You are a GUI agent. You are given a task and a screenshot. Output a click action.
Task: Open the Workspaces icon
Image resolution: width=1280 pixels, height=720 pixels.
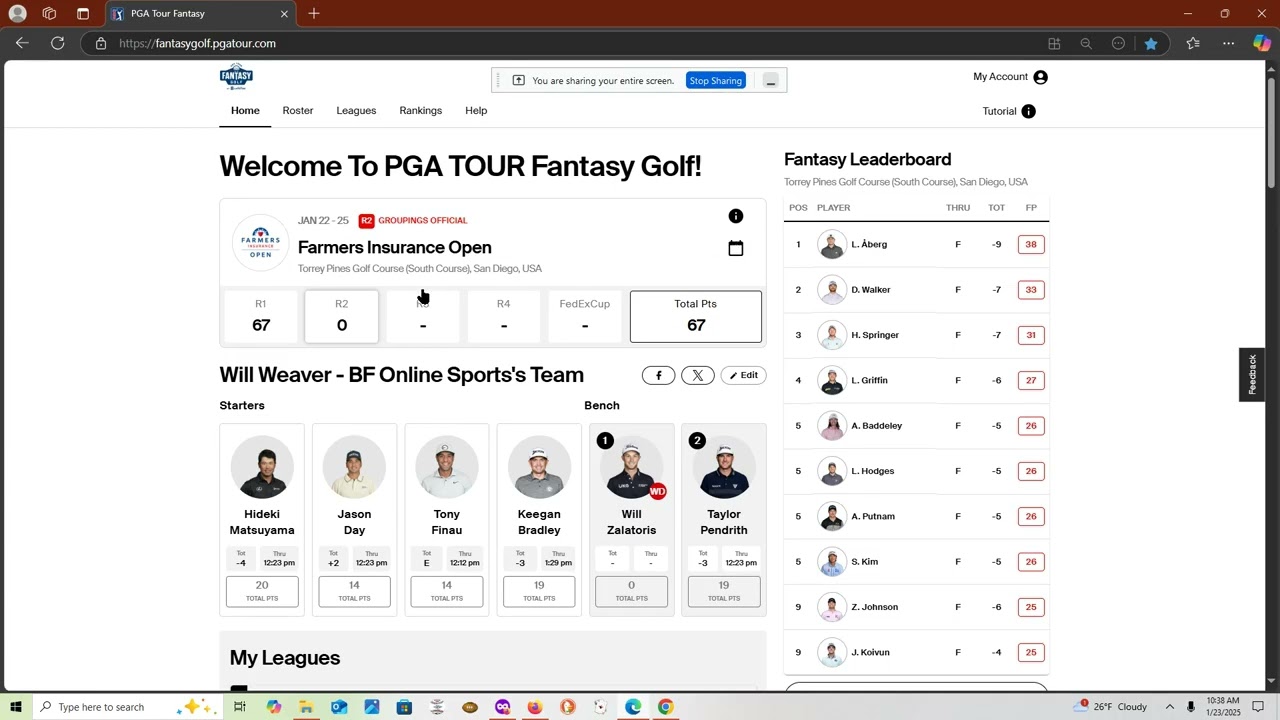point(49,13)
